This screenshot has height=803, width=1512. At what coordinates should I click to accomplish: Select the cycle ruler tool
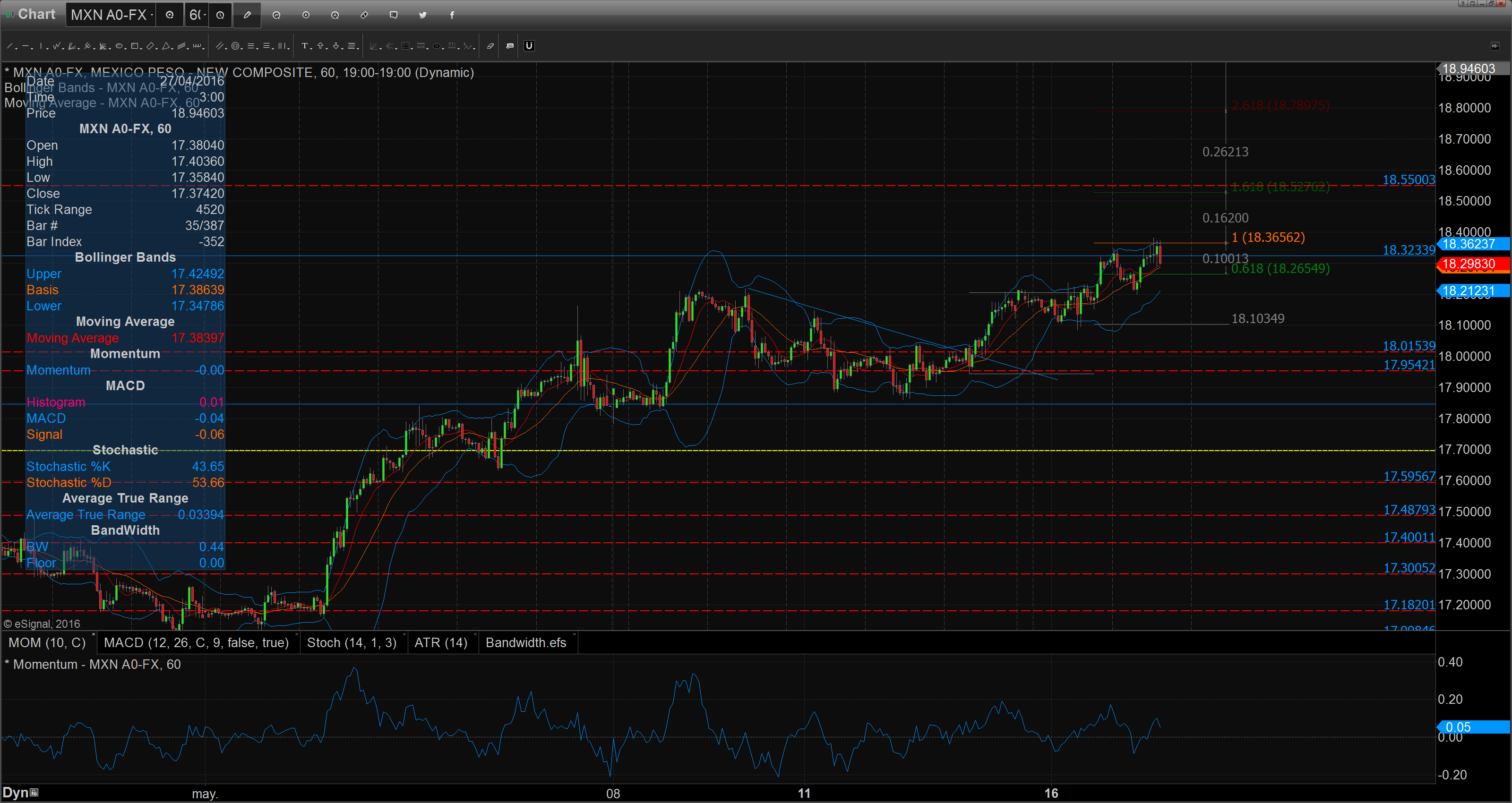coord(197,46)
